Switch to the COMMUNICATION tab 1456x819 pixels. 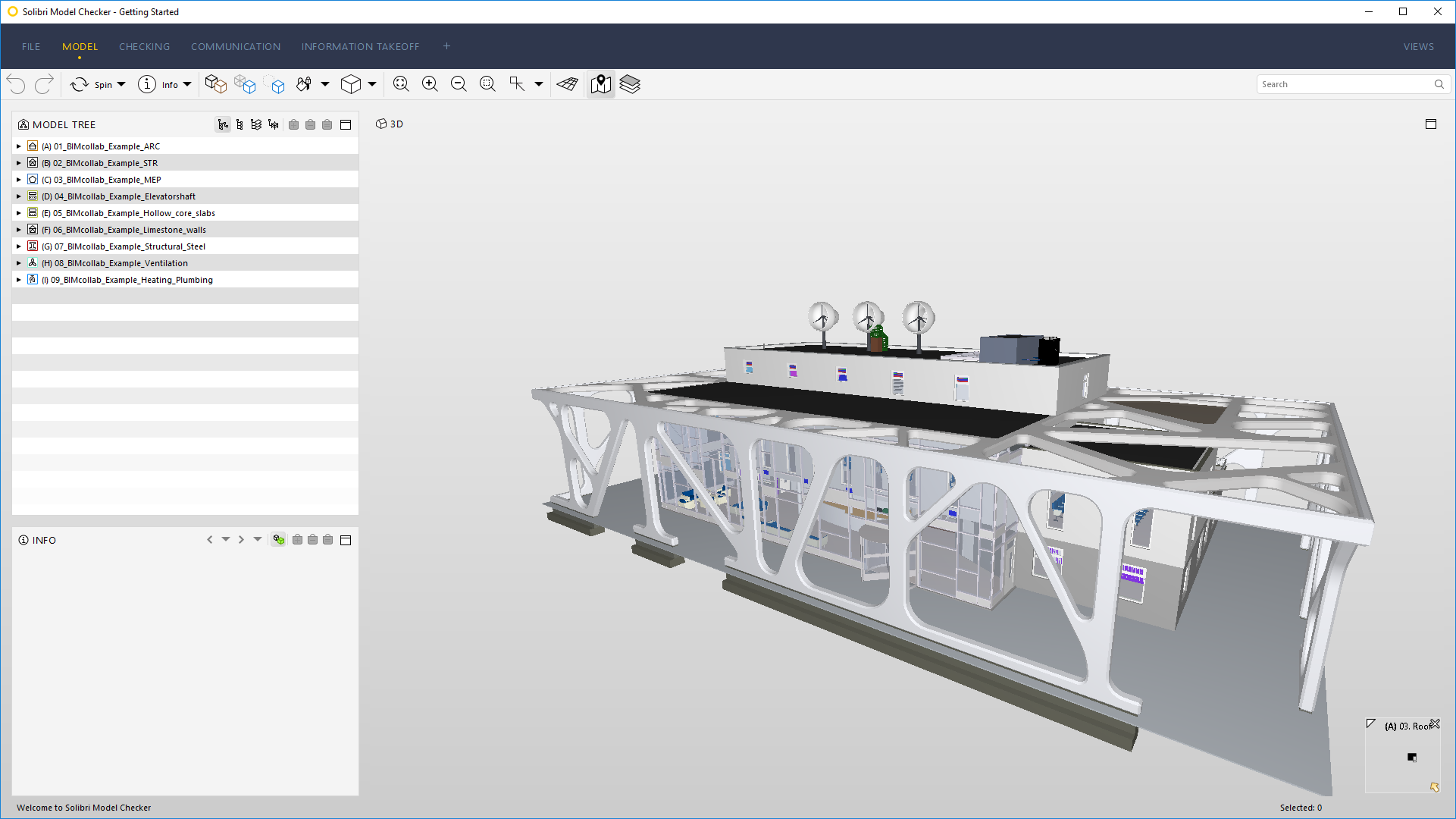236,46
